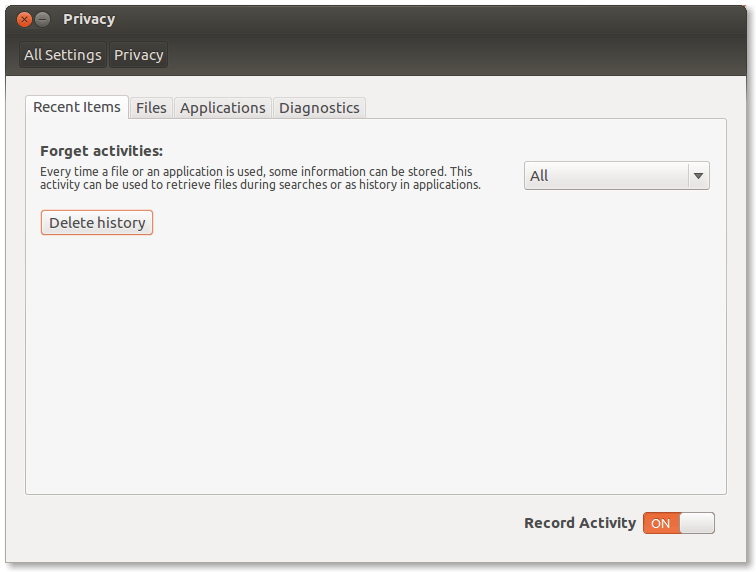Screen dimensions: 756x572
Task: Click the arrow on the All combo box
Action: [698, 176]
